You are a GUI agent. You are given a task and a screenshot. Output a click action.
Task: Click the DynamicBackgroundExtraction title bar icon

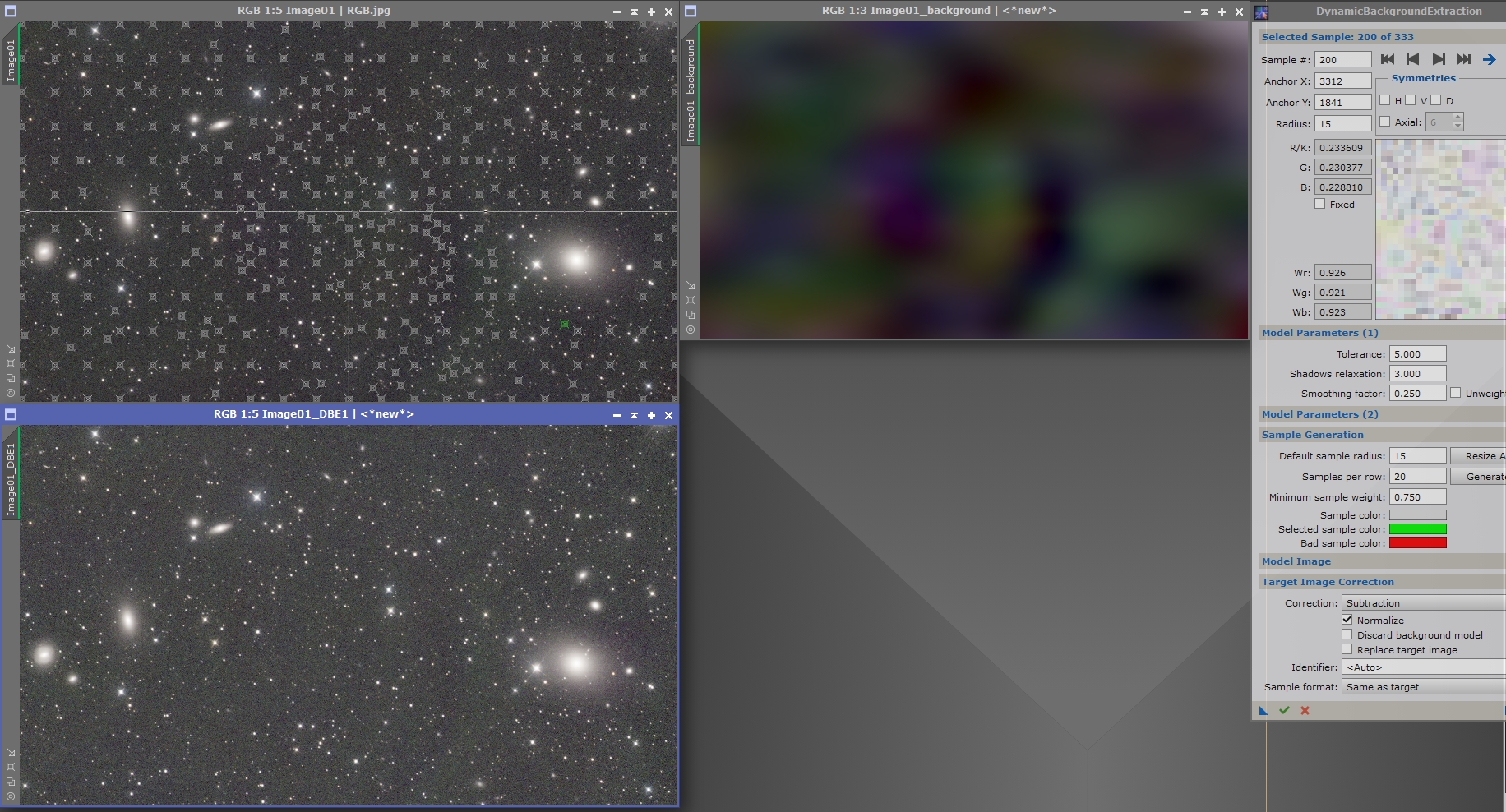(1262, 12)
